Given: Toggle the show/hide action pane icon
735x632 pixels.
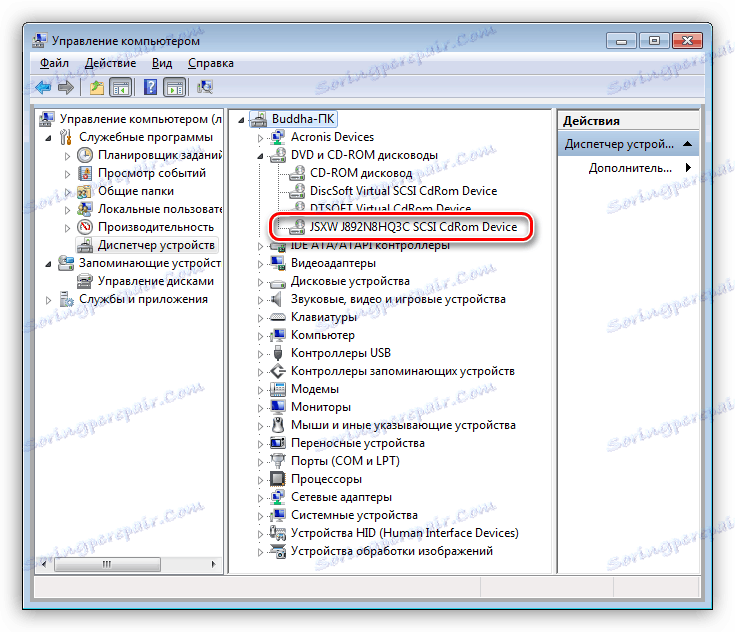Looking at the screenshot, I should (175, 87).
